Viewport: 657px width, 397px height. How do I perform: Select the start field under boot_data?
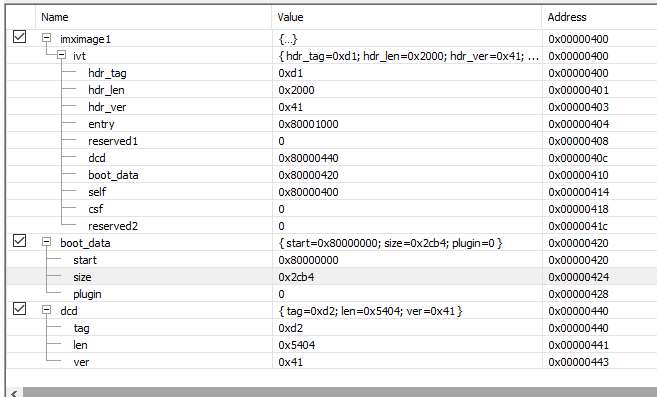point(85,260)
